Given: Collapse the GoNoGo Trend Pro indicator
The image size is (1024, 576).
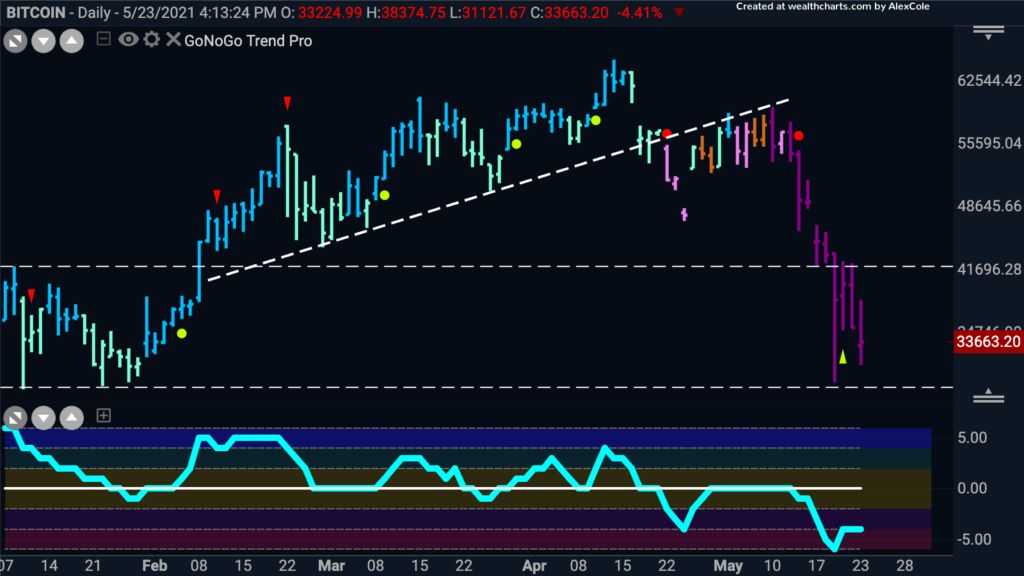Looking at the screenshot, I should [x=103, y=39].
